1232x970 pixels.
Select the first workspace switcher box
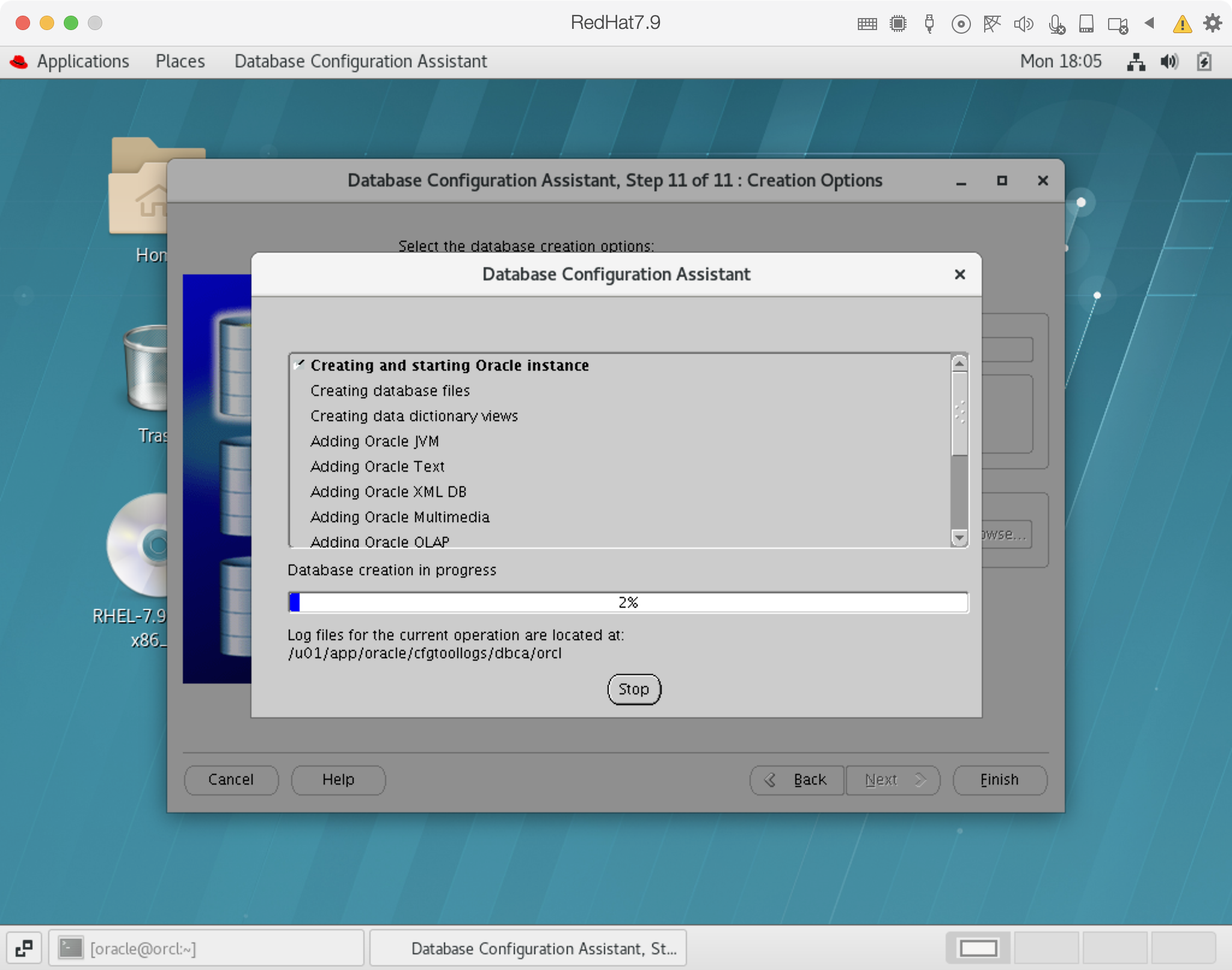point(978,948)
